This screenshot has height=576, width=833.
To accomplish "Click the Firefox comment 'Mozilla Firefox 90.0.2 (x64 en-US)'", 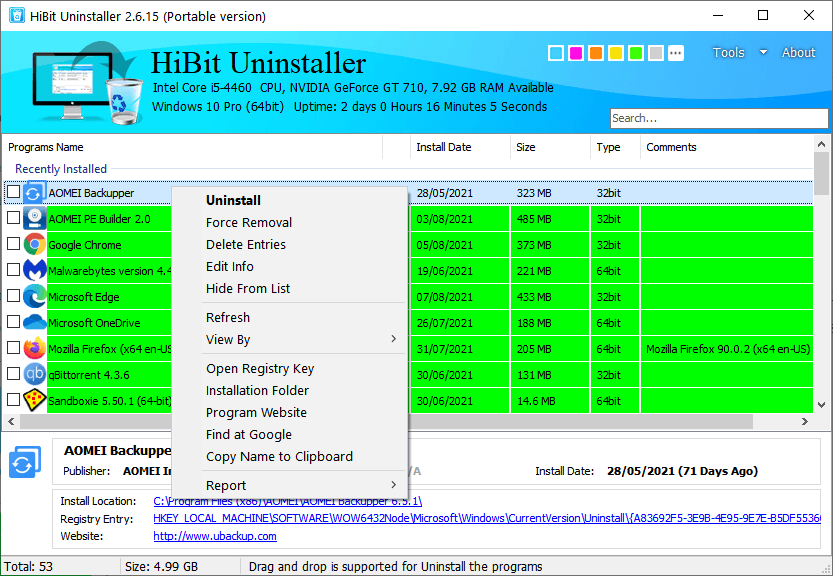I will [x=728, y=349].
